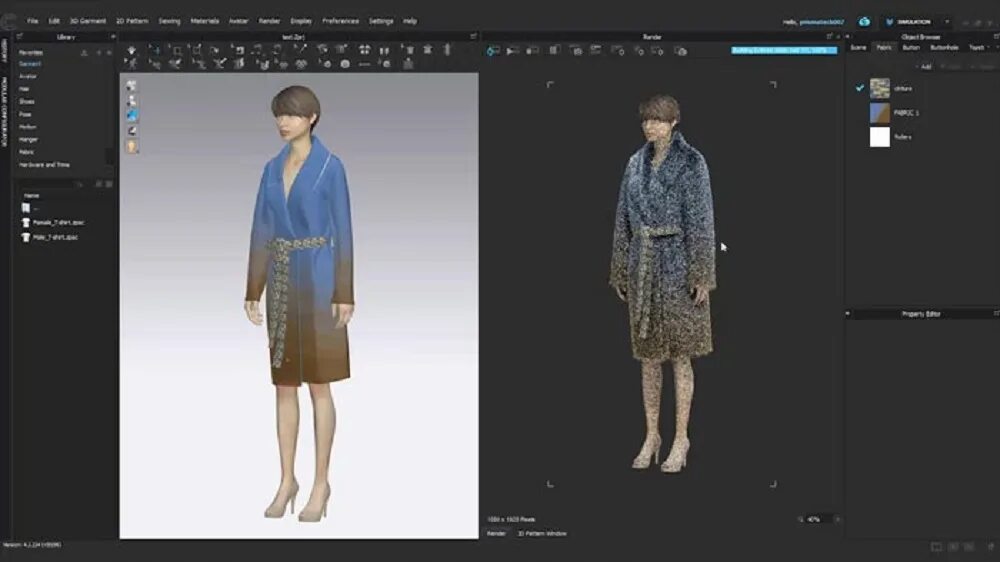1000x562 pixels.
Task: Select the Avatar folder in Library
Action: tap(27, 76)
